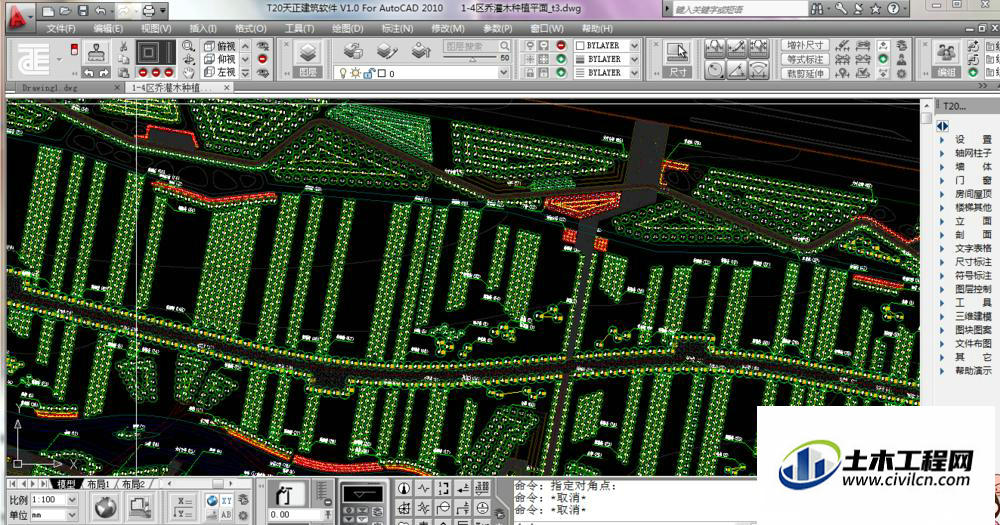Print using the printer icon
1000x525 pixels.
click(x=149, y=11)
